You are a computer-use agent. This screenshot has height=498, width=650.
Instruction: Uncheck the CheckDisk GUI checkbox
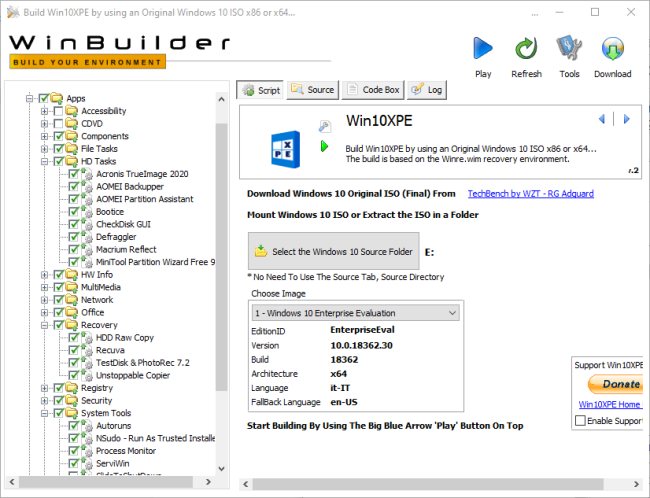click(73, 224)
